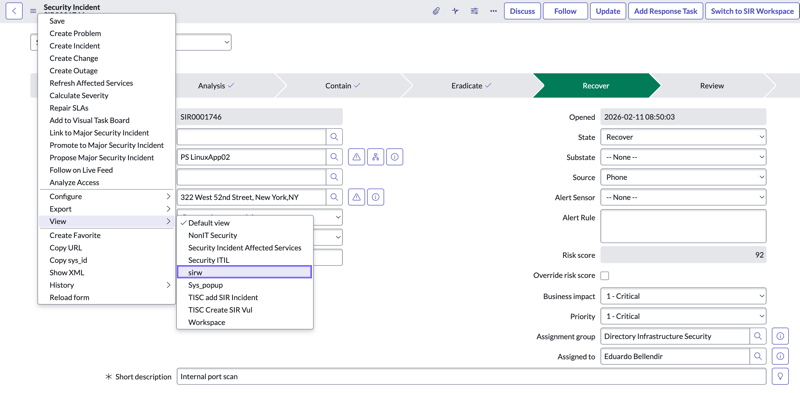The width and height of the screenshot is (800, 393).
Task: Show Assigned to info icon
Action: point(780,356)
